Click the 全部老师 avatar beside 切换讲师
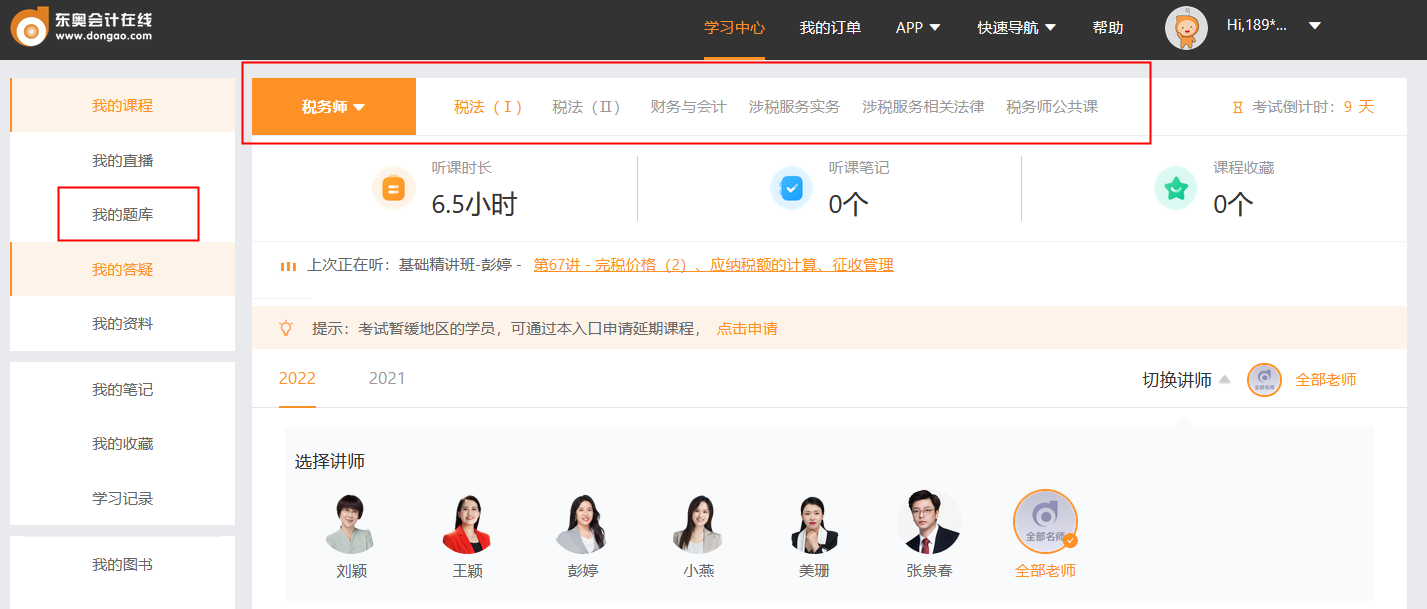This screenshot has height=609, width=1427. tap(1264, 380)
